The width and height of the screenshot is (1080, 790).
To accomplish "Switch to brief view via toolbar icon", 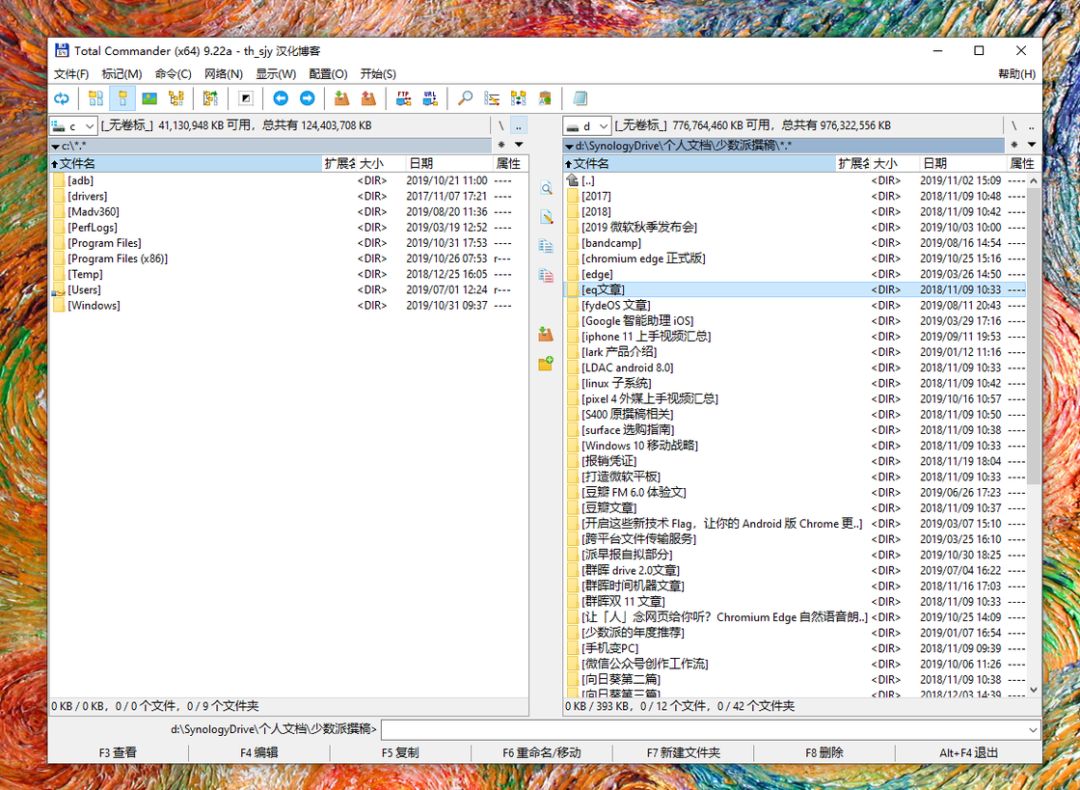I will click(96, 98).
